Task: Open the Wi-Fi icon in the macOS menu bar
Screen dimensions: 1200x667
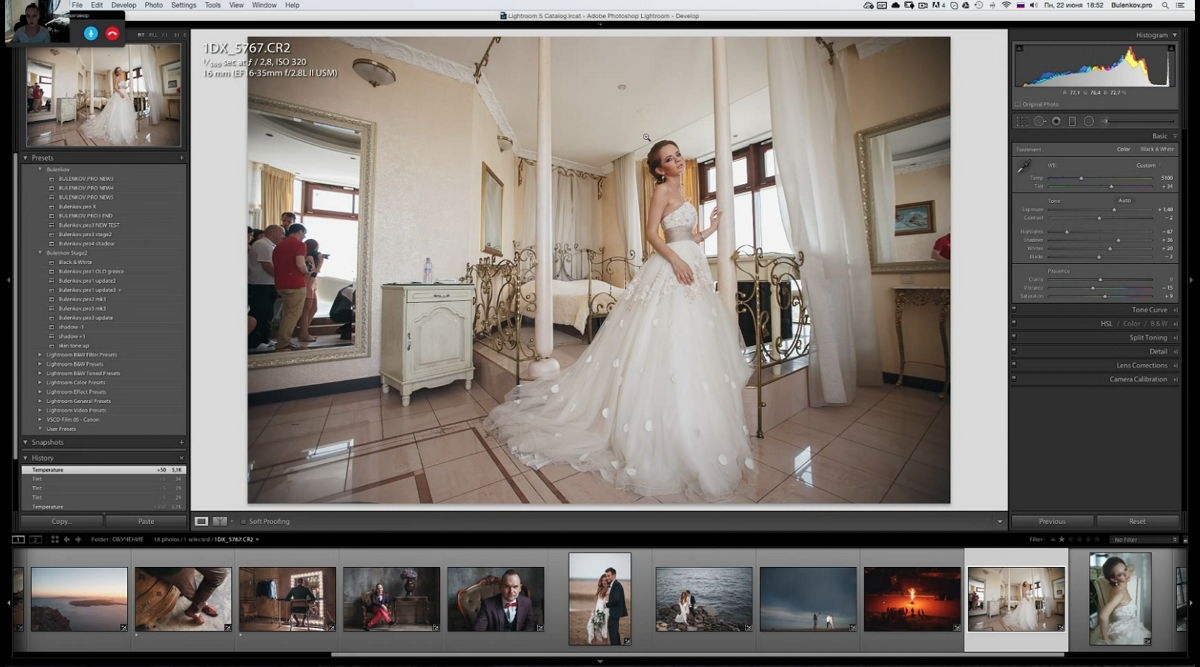Action: click(x=1006, y=5)
